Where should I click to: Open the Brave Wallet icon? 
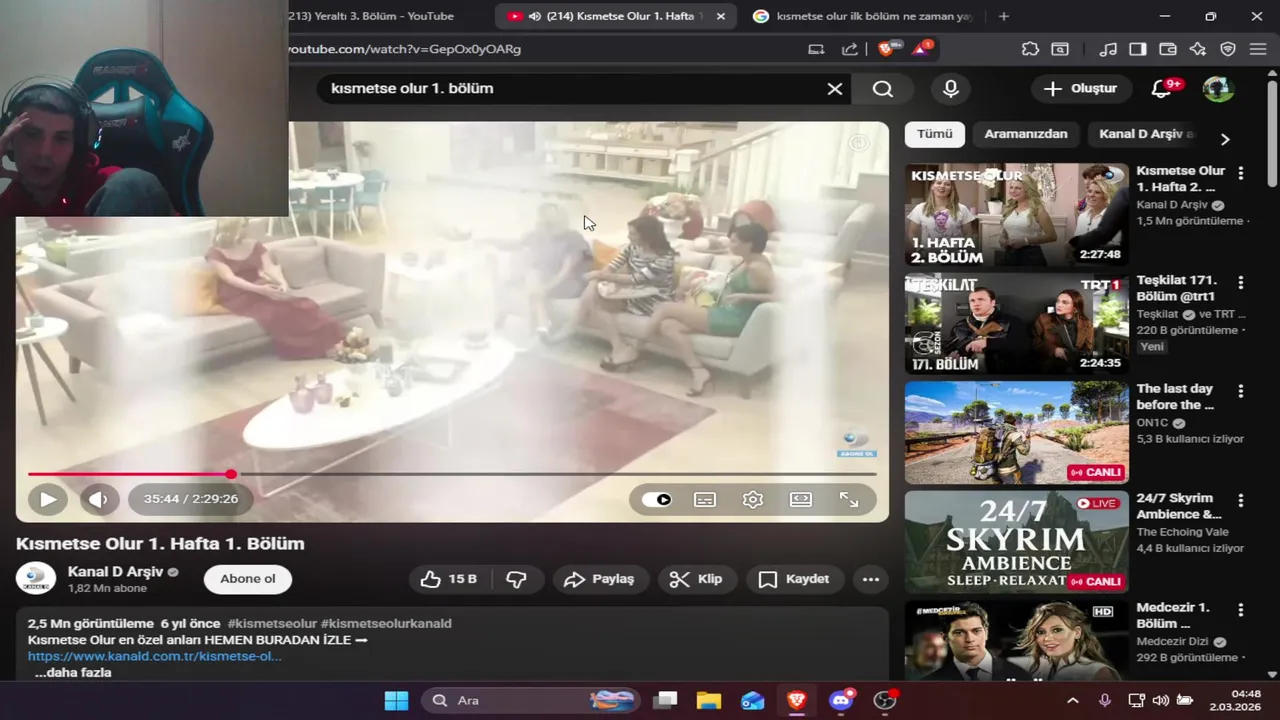click(x=1168, y=49)
